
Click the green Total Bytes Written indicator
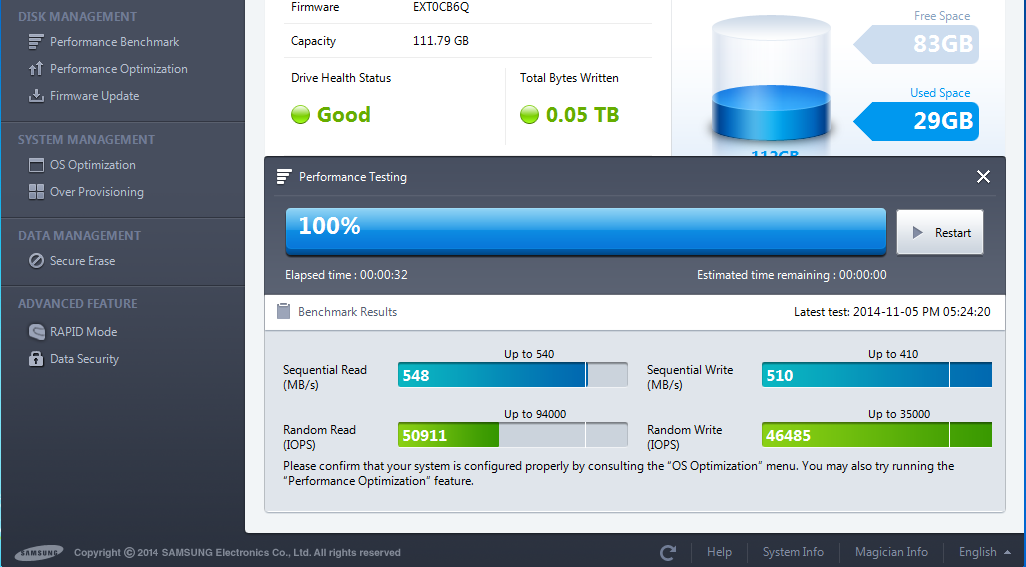[529, 114]
